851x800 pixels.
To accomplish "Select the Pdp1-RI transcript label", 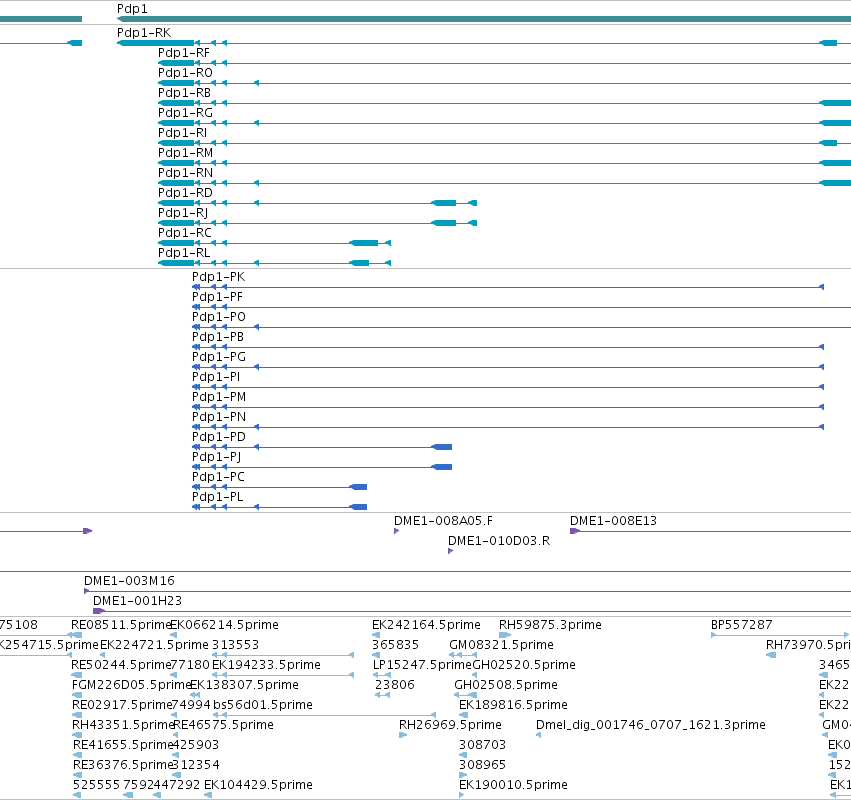I will click(x=182, y=133).
